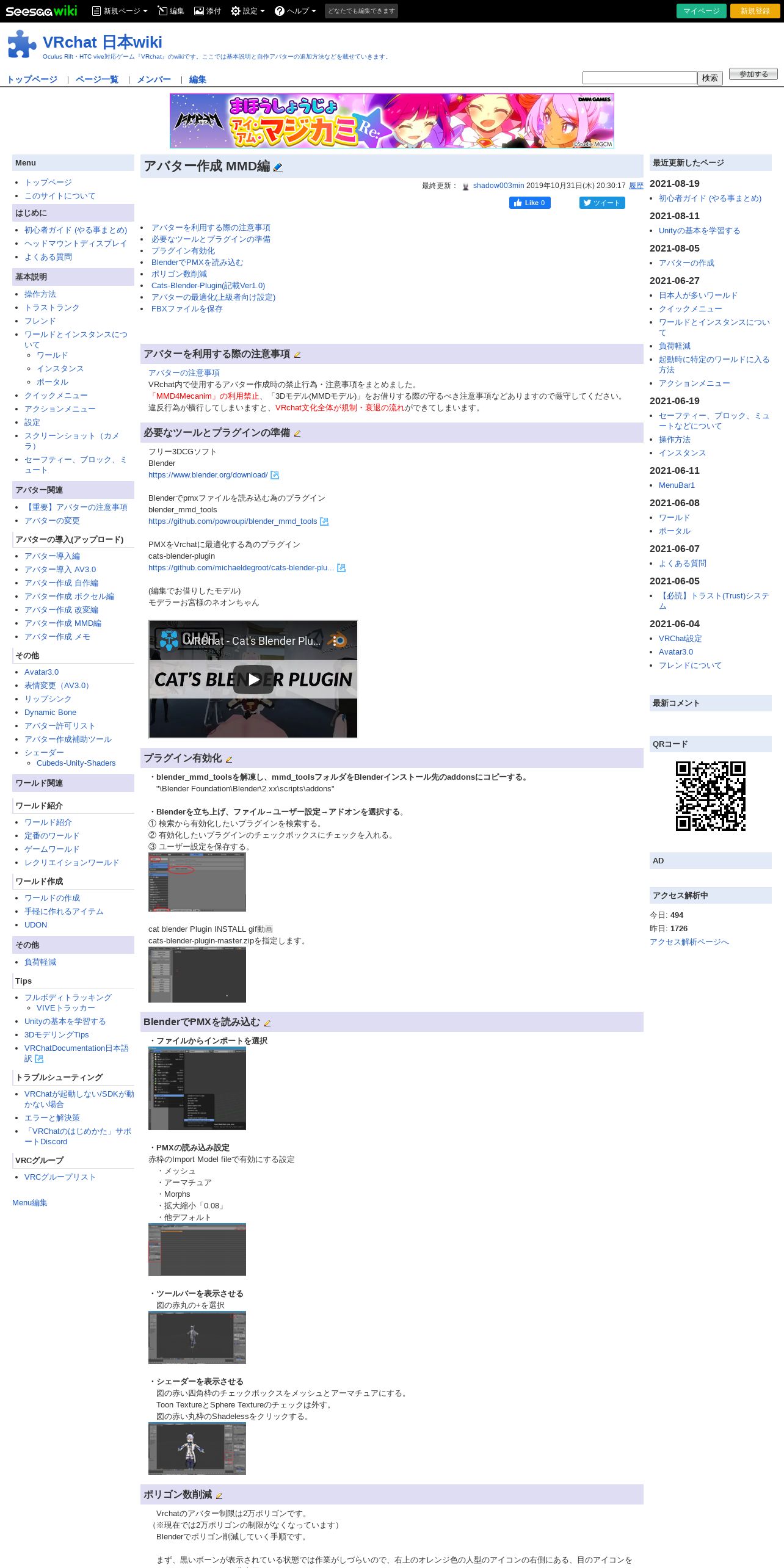
Task: Click the shadow003min user avatar icon
Action: 466,186
